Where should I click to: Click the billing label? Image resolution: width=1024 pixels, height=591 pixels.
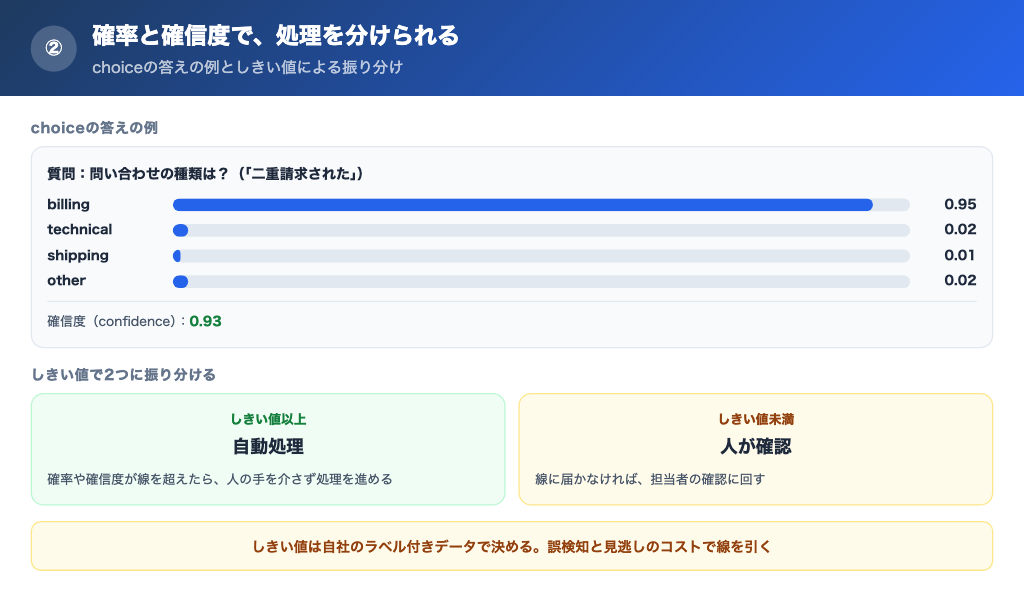(x=68, y=204)
